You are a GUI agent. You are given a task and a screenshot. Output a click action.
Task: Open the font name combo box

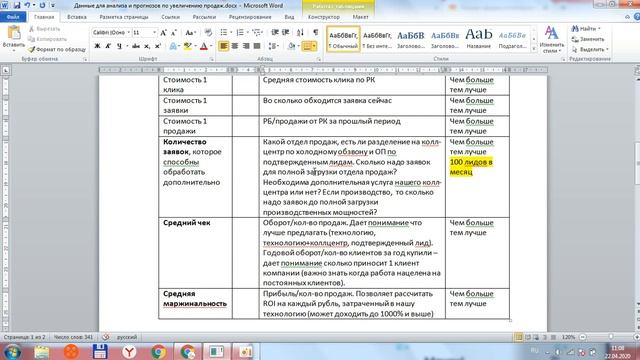click(111, 33)
